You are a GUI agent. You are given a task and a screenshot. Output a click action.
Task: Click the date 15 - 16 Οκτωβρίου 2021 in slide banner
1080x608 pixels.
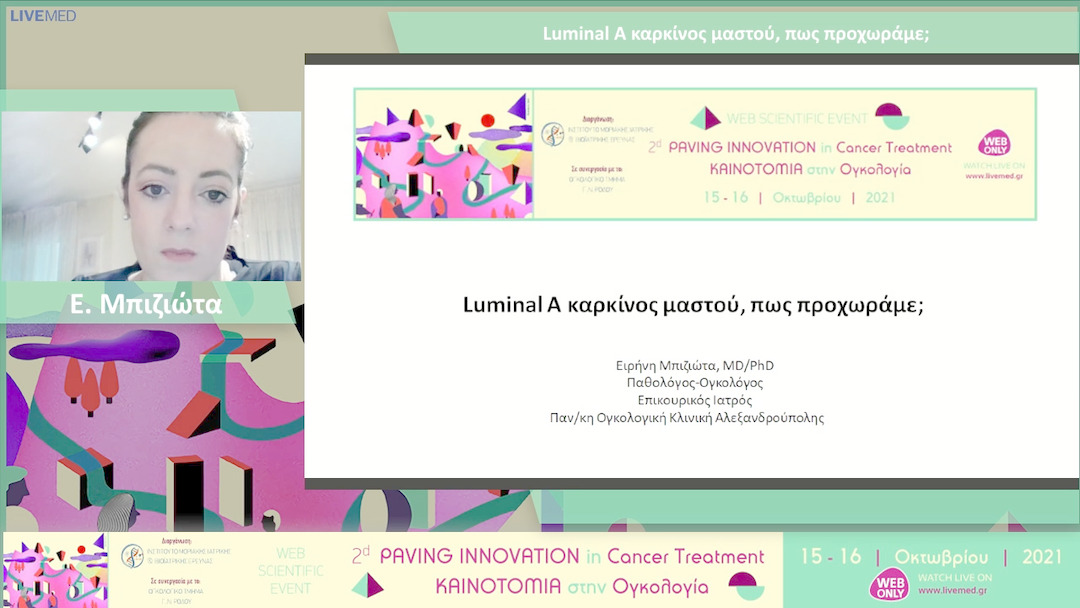(x=799, y=198)
